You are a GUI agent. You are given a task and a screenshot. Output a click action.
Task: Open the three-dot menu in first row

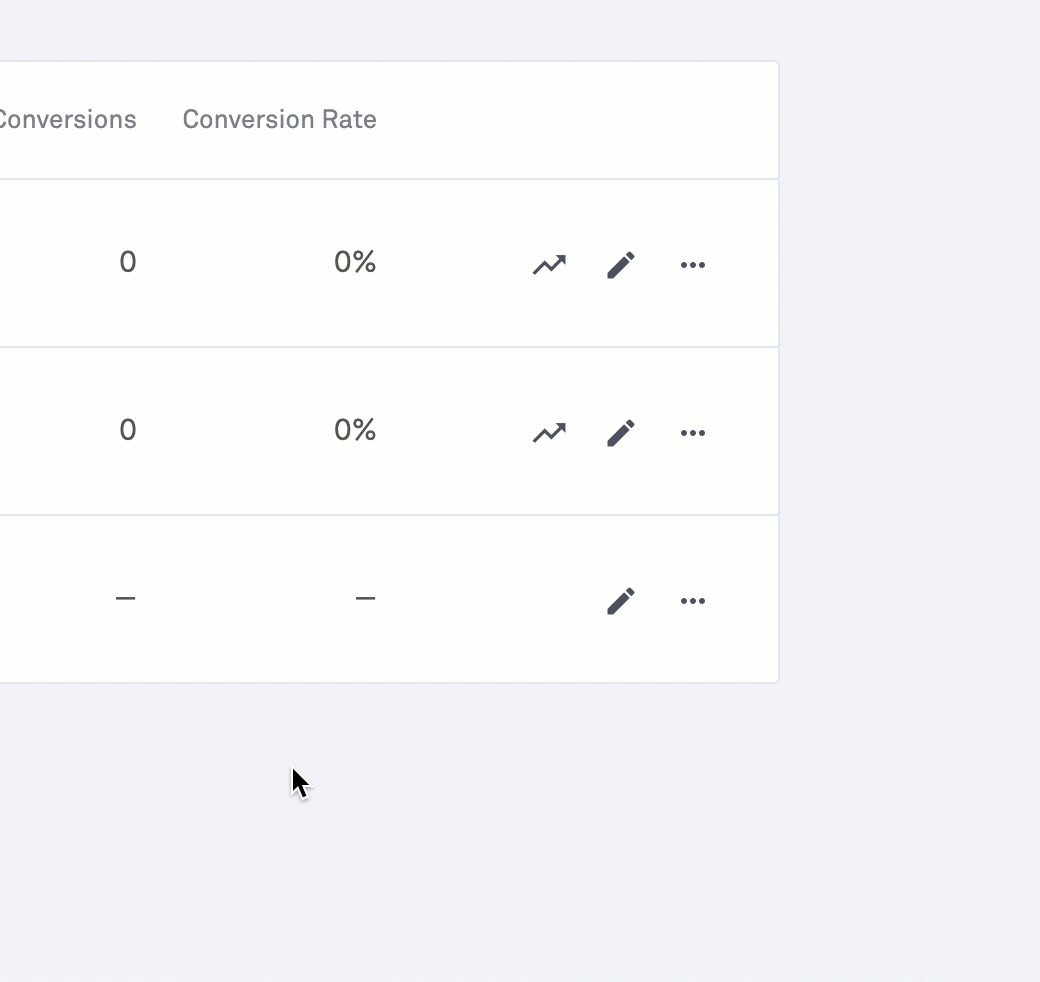(x=692, y=265)
